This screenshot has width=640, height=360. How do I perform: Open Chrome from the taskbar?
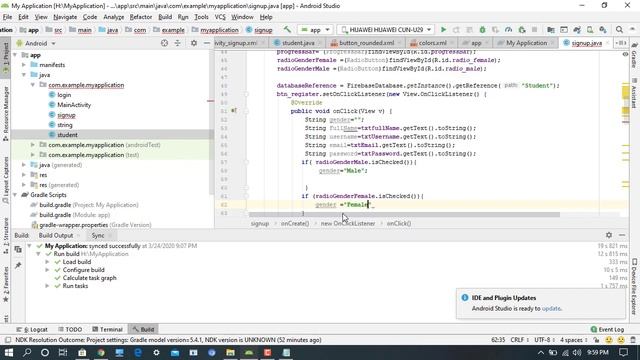(x=100, y=352)
